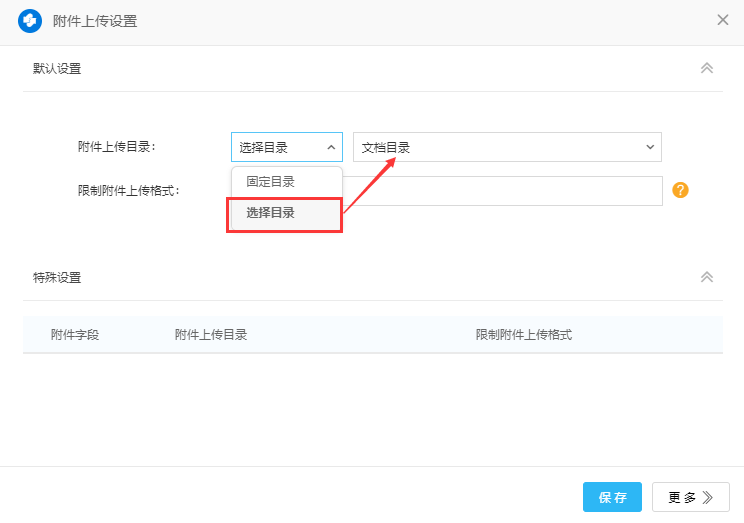Click the 附件上传目录: form label
The image size is (744, 523).
tap(117, 147)
